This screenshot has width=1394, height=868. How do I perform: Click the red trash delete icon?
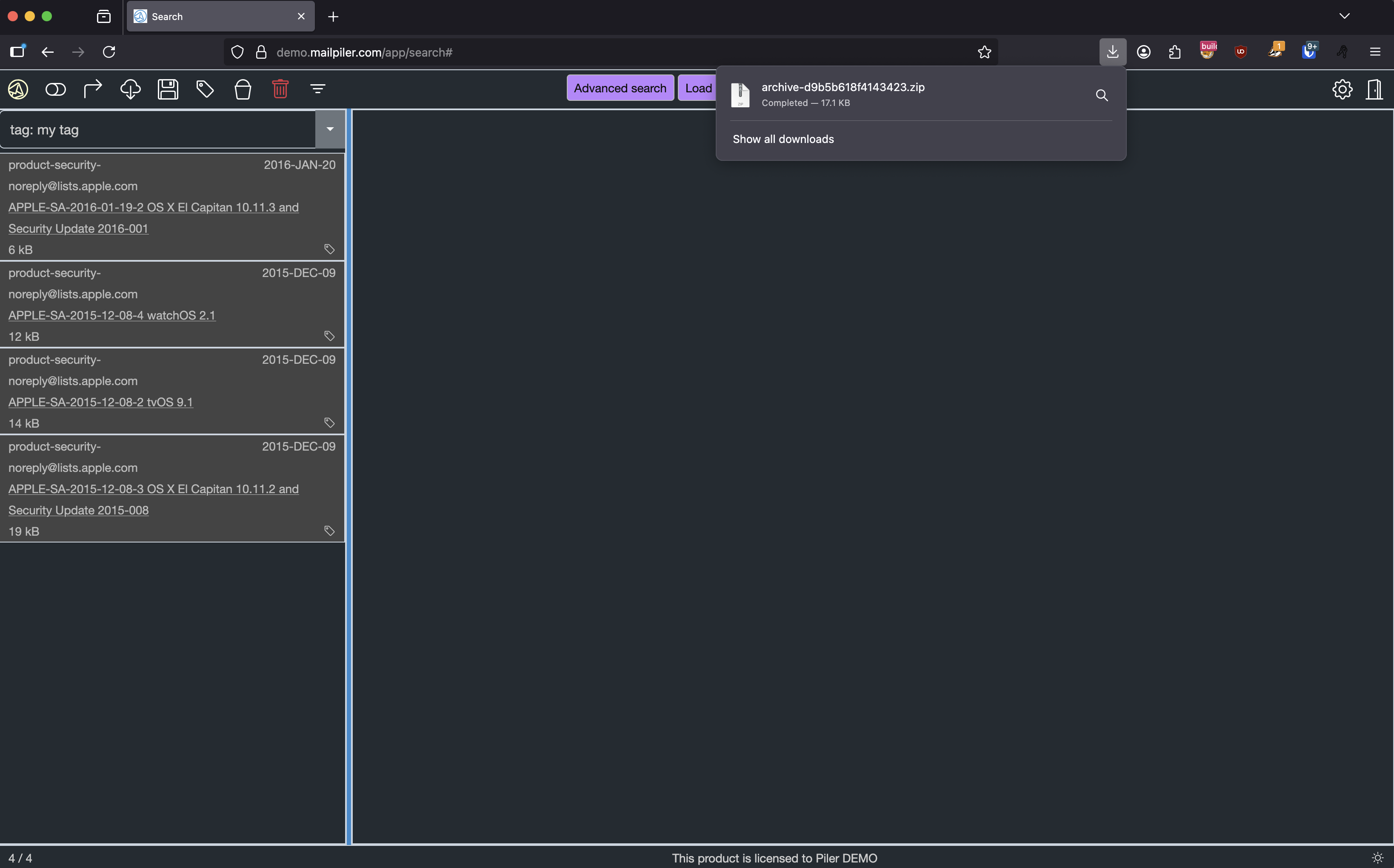280,89
